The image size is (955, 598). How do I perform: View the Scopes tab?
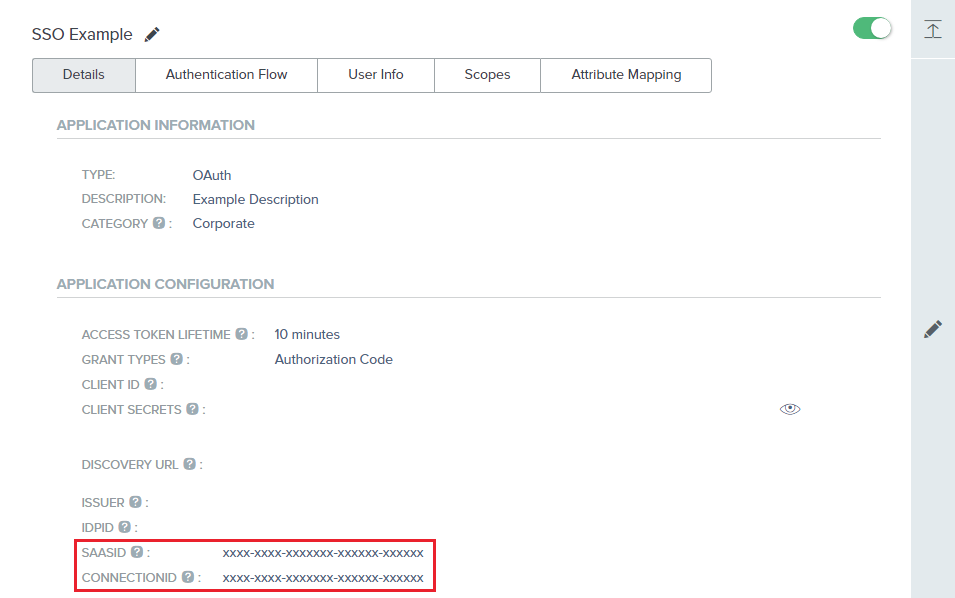coord(487,74)
